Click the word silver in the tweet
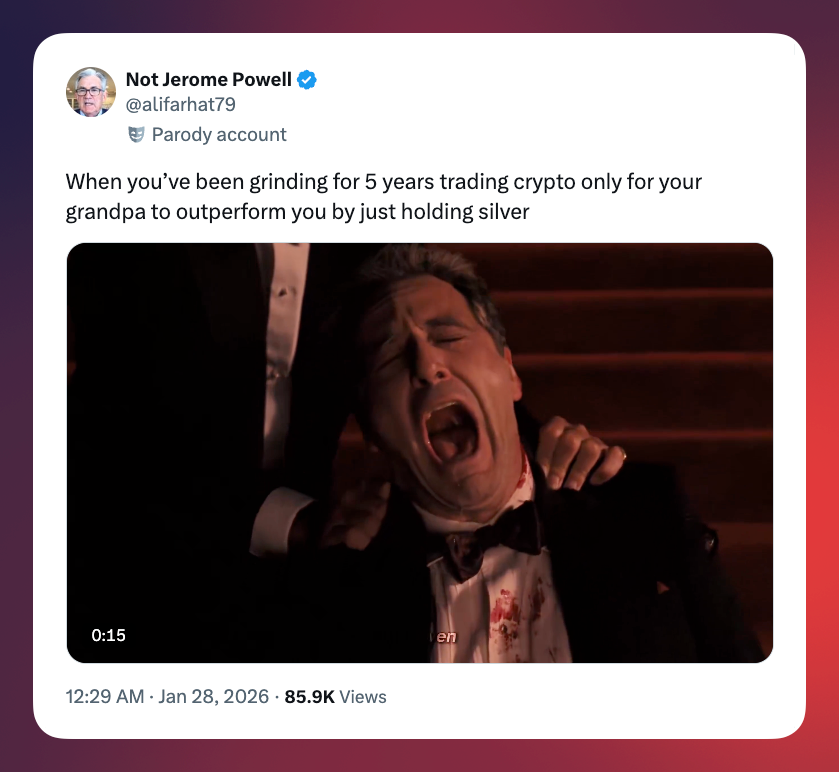The image size is (839, 772). point(502,211)
